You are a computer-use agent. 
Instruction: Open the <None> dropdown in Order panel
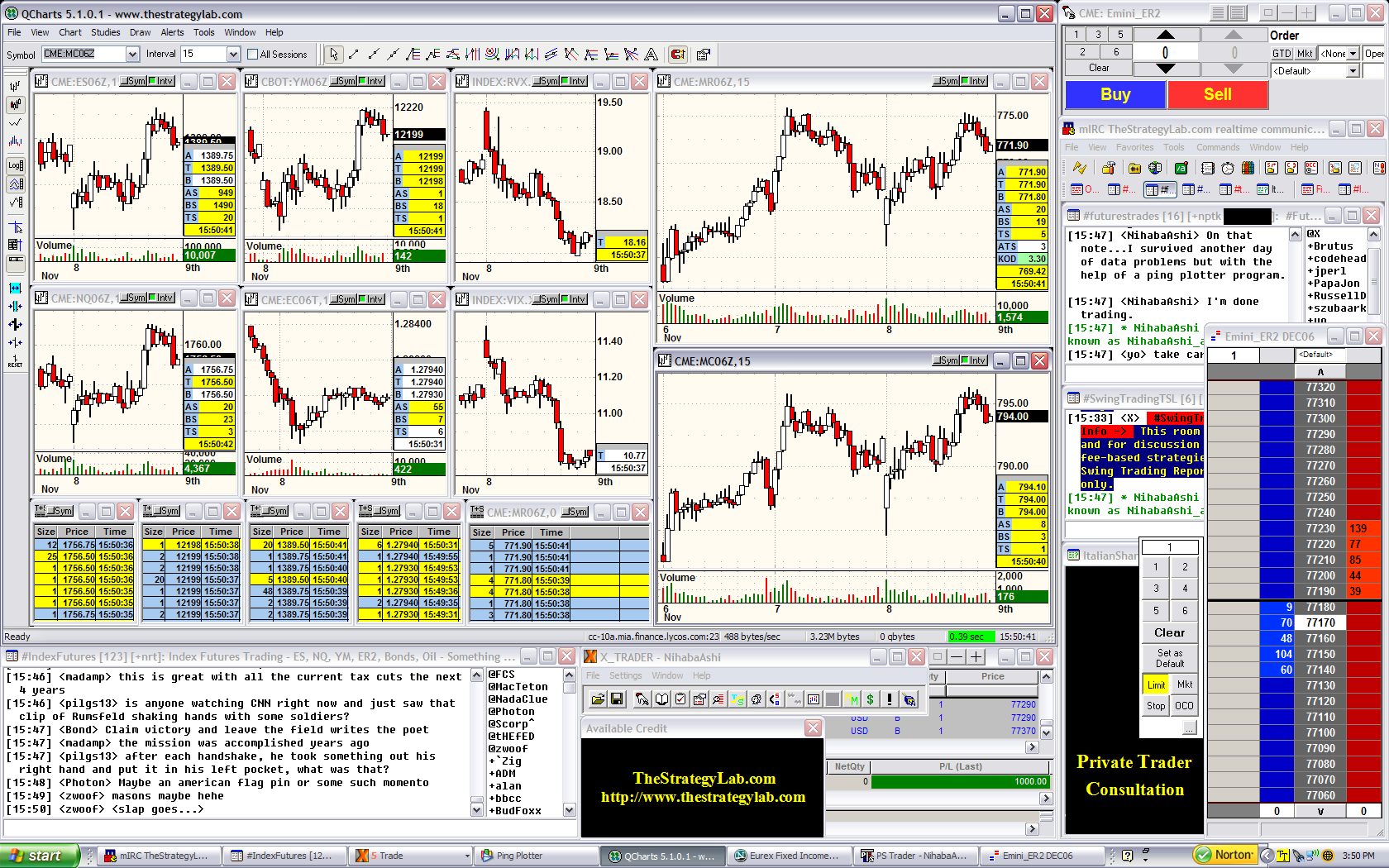click(1353, 54)
